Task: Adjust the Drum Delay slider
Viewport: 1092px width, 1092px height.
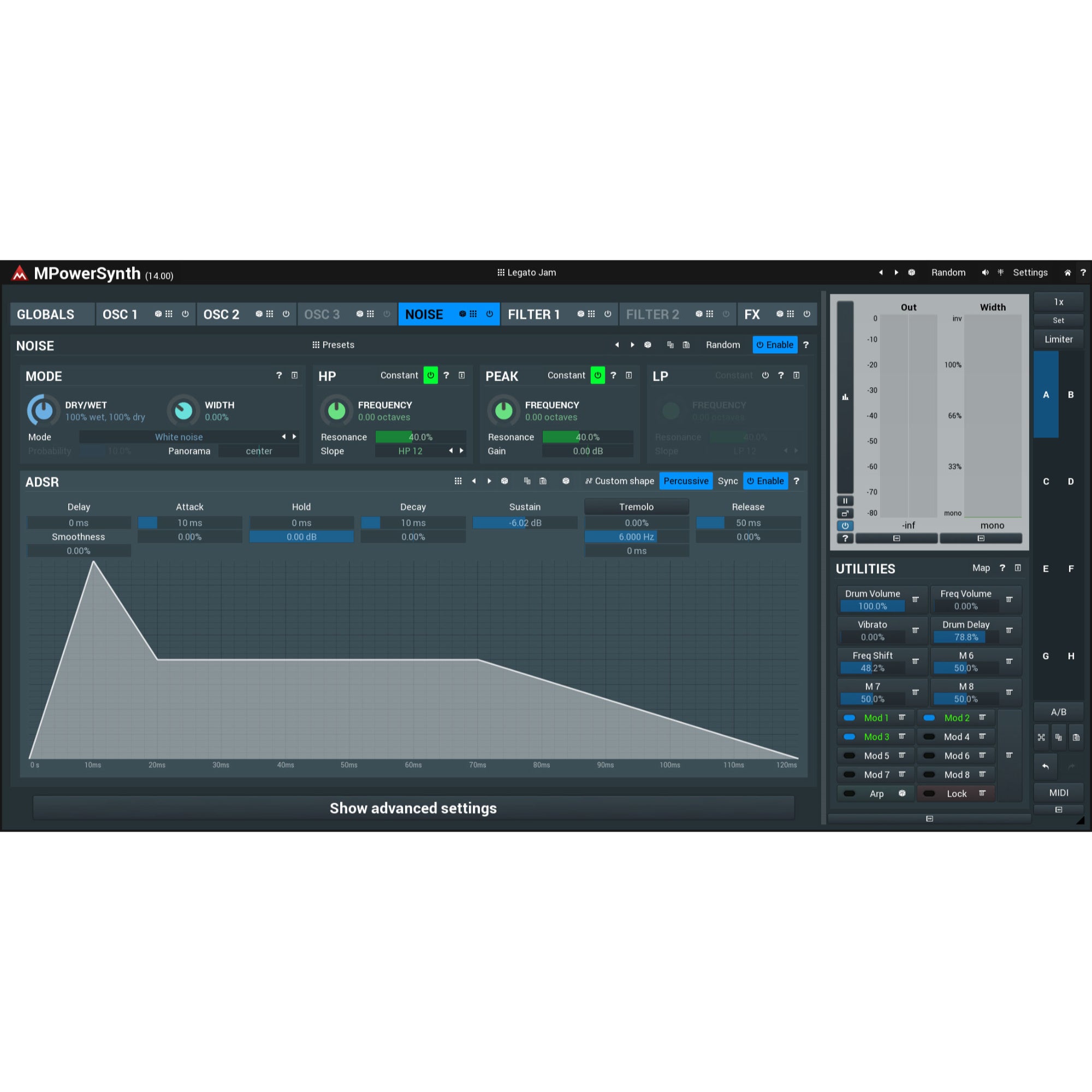Action: pos(966,637)
